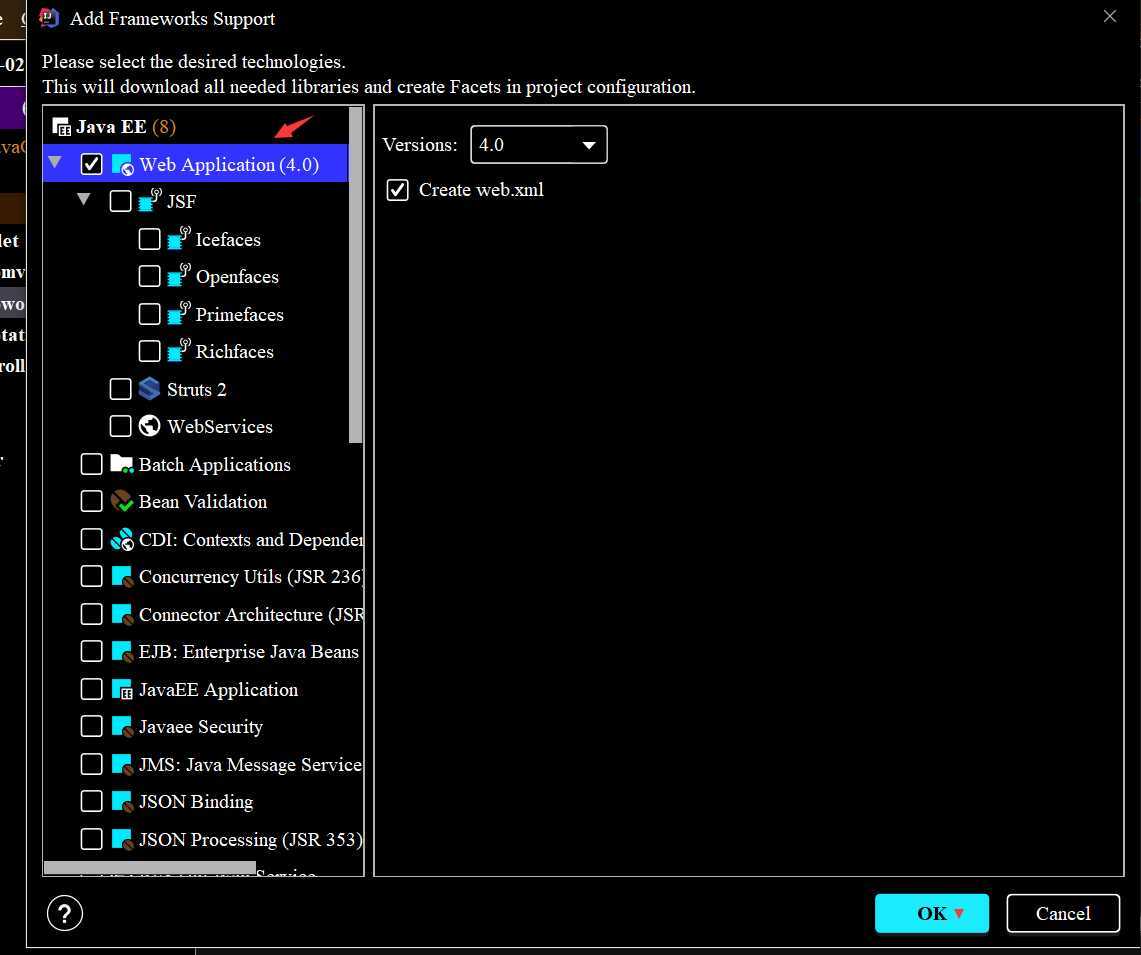Click the vertical scrollbar of frameworks list
Screen dimensions: 1141x955
(355, 274)
